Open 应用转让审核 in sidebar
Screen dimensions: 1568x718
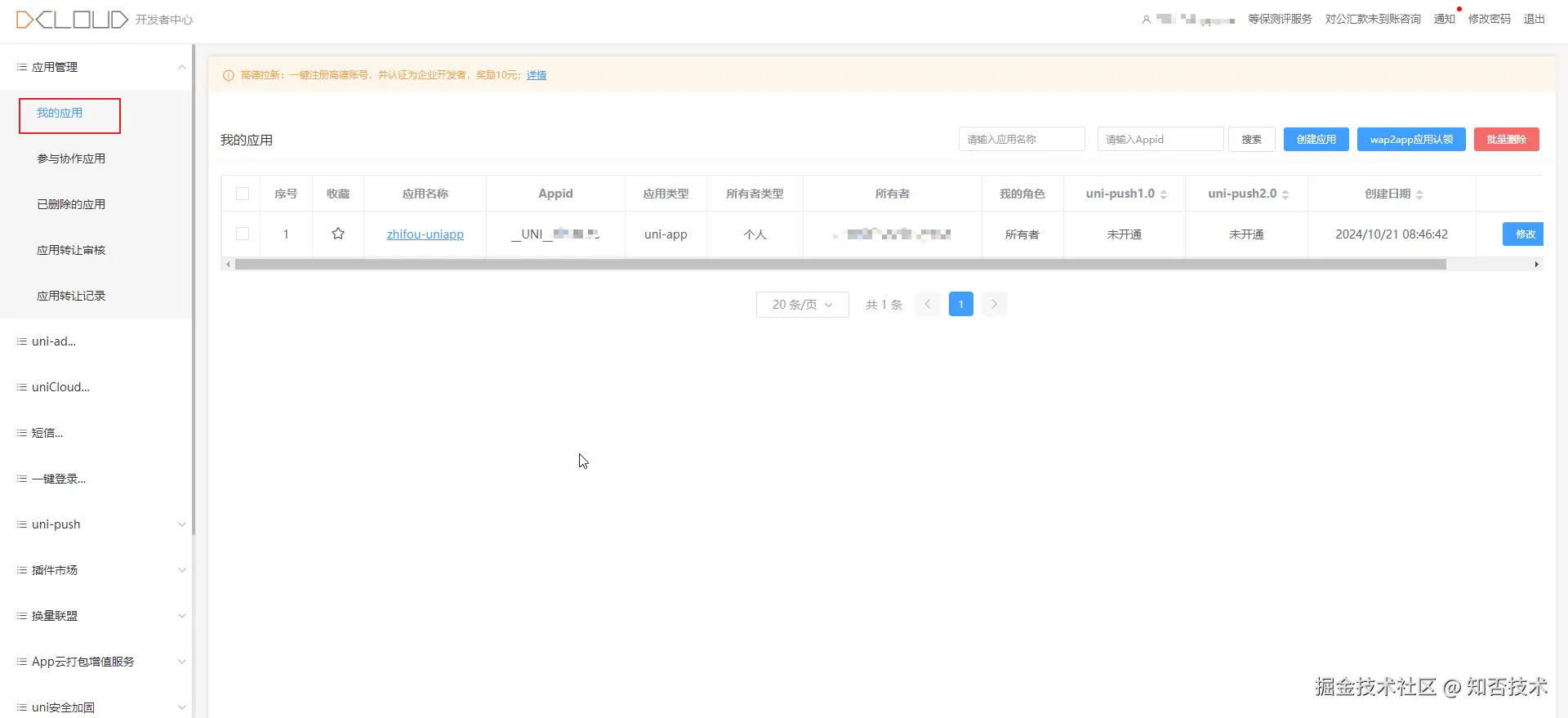click(71, 250)
